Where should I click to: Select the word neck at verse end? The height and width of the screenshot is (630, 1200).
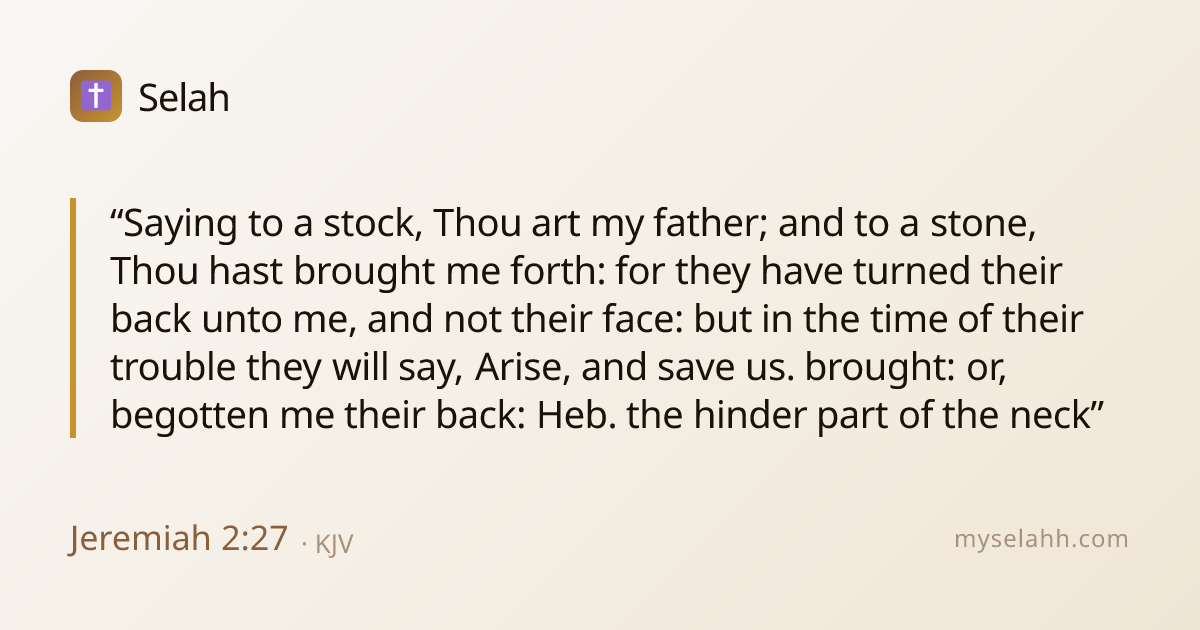coord(1050,415)
